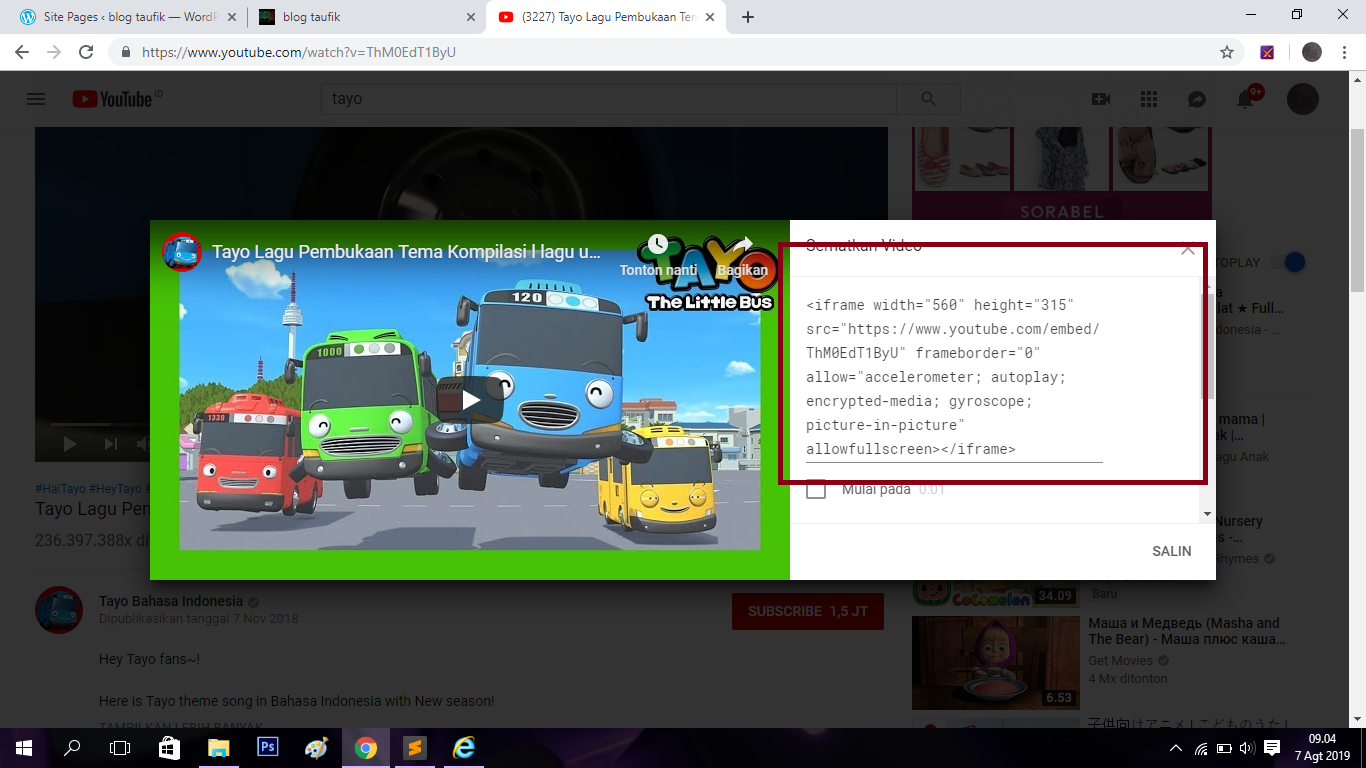Enable the Mulai pada checkbox
Image resolution: width=1366 pixels, height=768 pixels.
816,490
